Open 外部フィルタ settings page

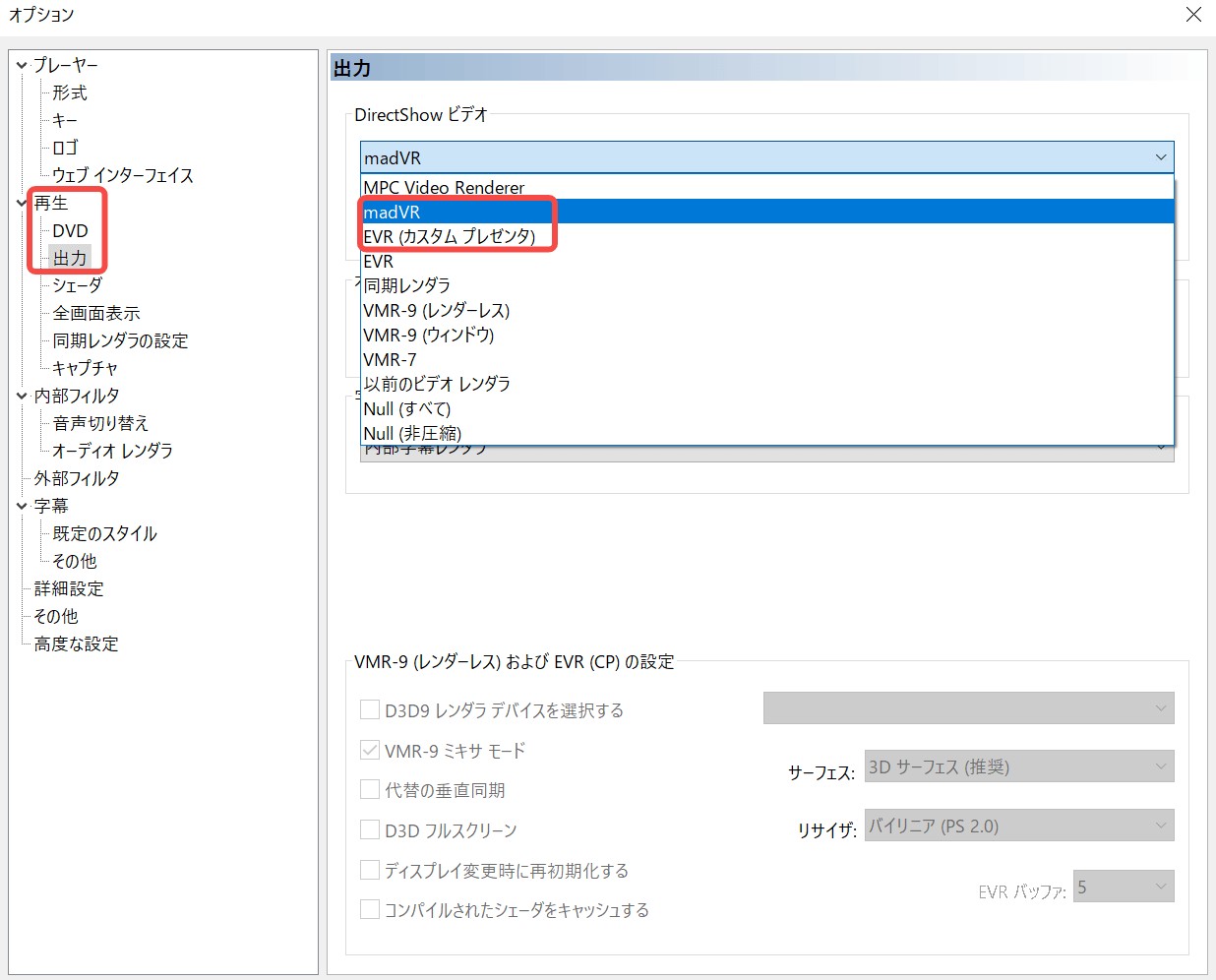pos(77,478)
